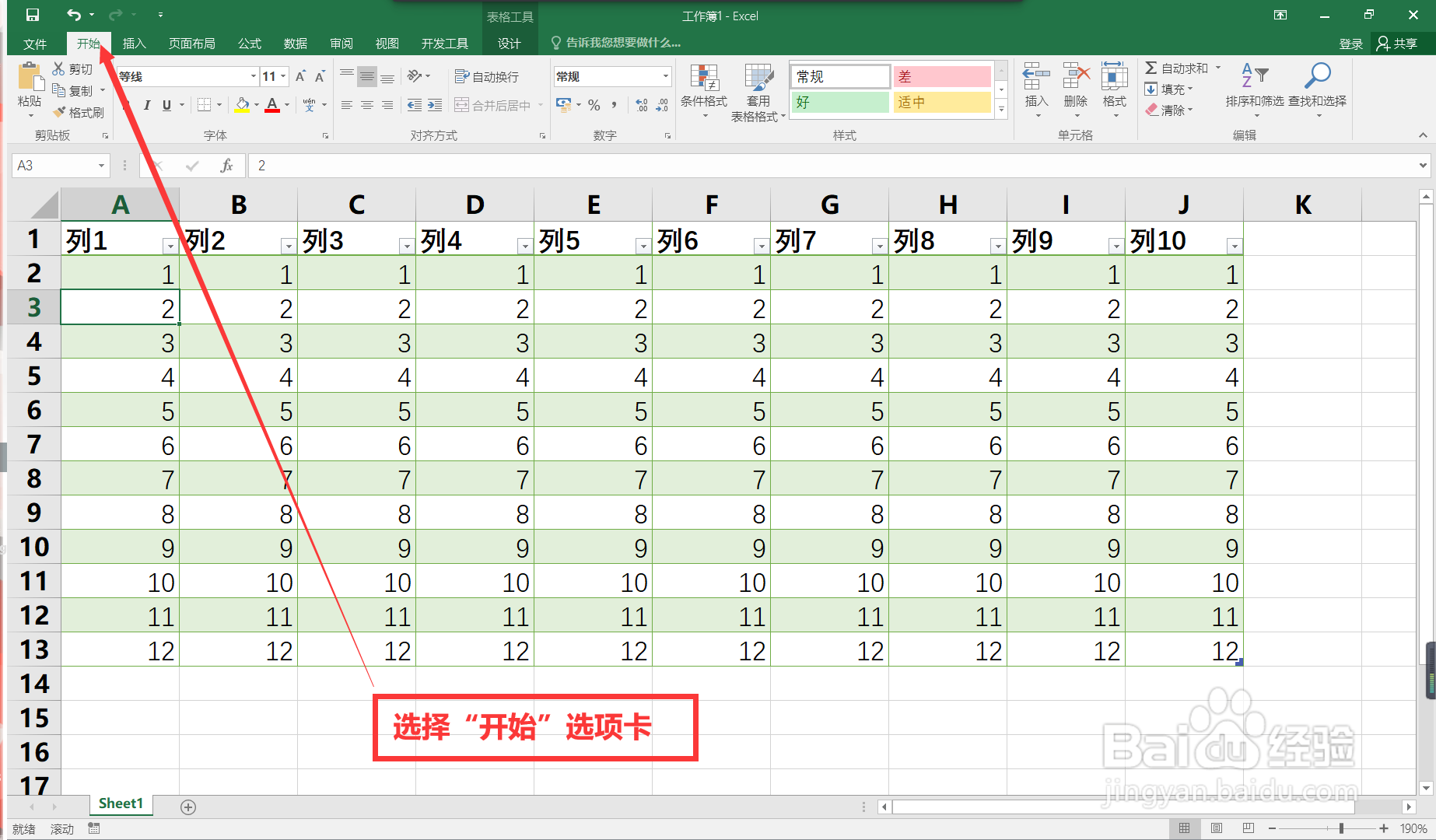Click the 登录 link
Screen dimensions: 1436x840
click(1351, 43)
